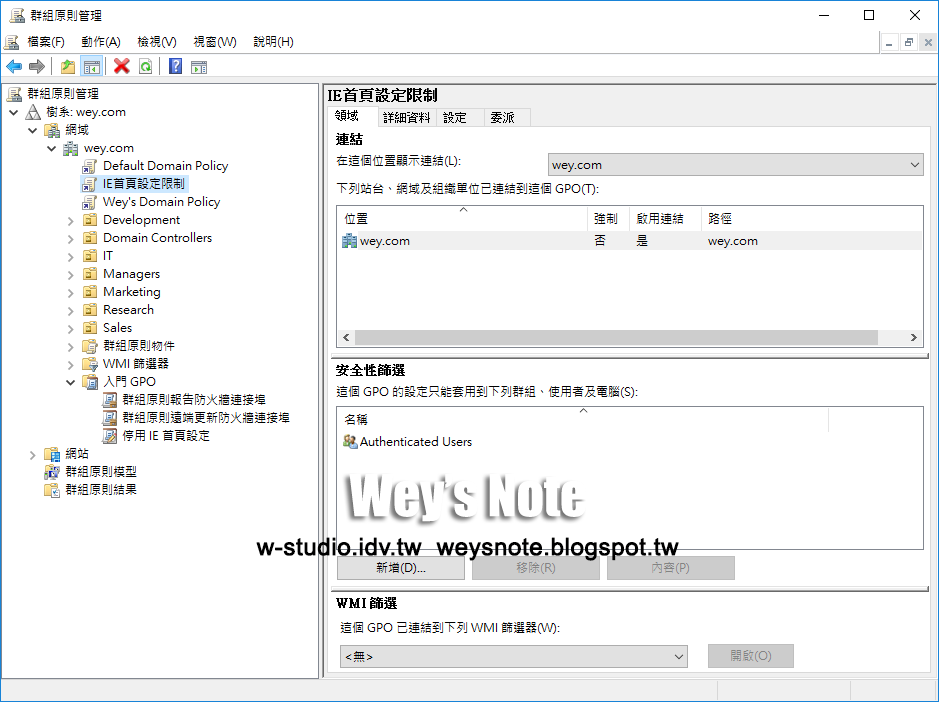The height and width of the screenshot is (702, 939).
Task: Open the 檢視(V) menu
Action: tap(157, 41)
